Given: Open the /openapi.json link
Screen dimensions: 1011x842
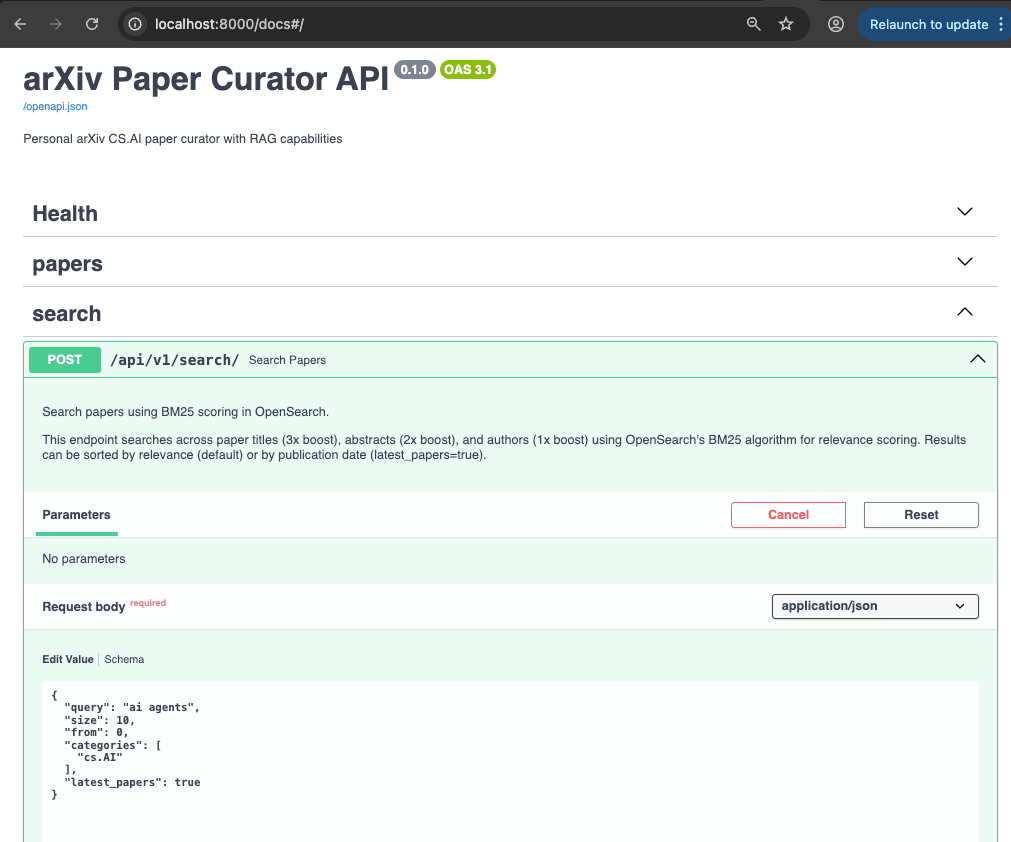Looking at the screenshot, I should click(55, 106).
